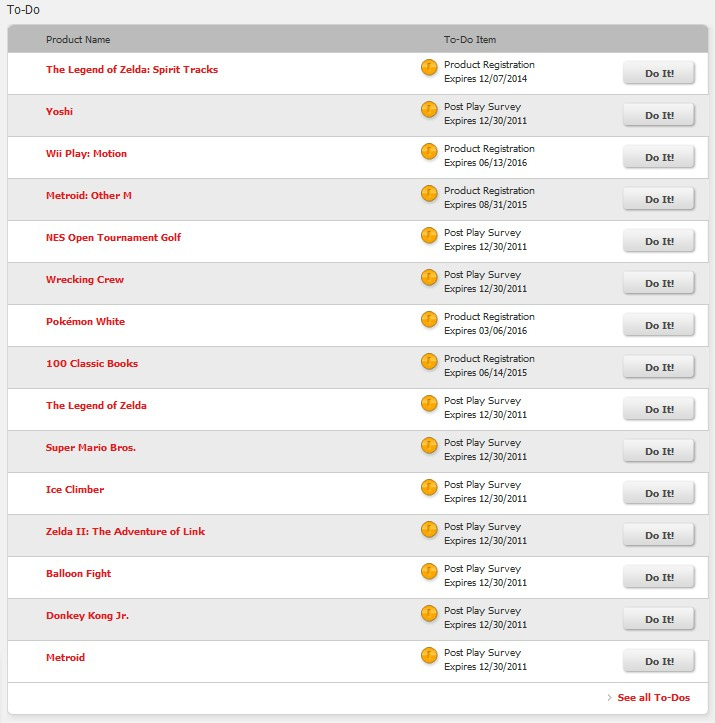Screen dimensions: 715x723
Task: Click the coin icon in the Yoshi row
Action: 429,109
